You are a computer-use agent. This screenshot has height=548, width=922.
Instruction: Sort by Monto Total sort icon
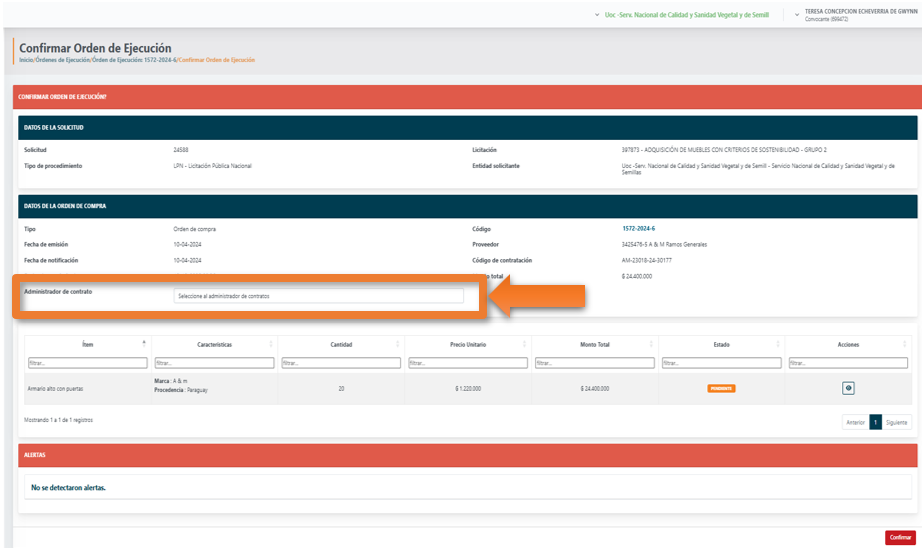click(x=652, y=344)
